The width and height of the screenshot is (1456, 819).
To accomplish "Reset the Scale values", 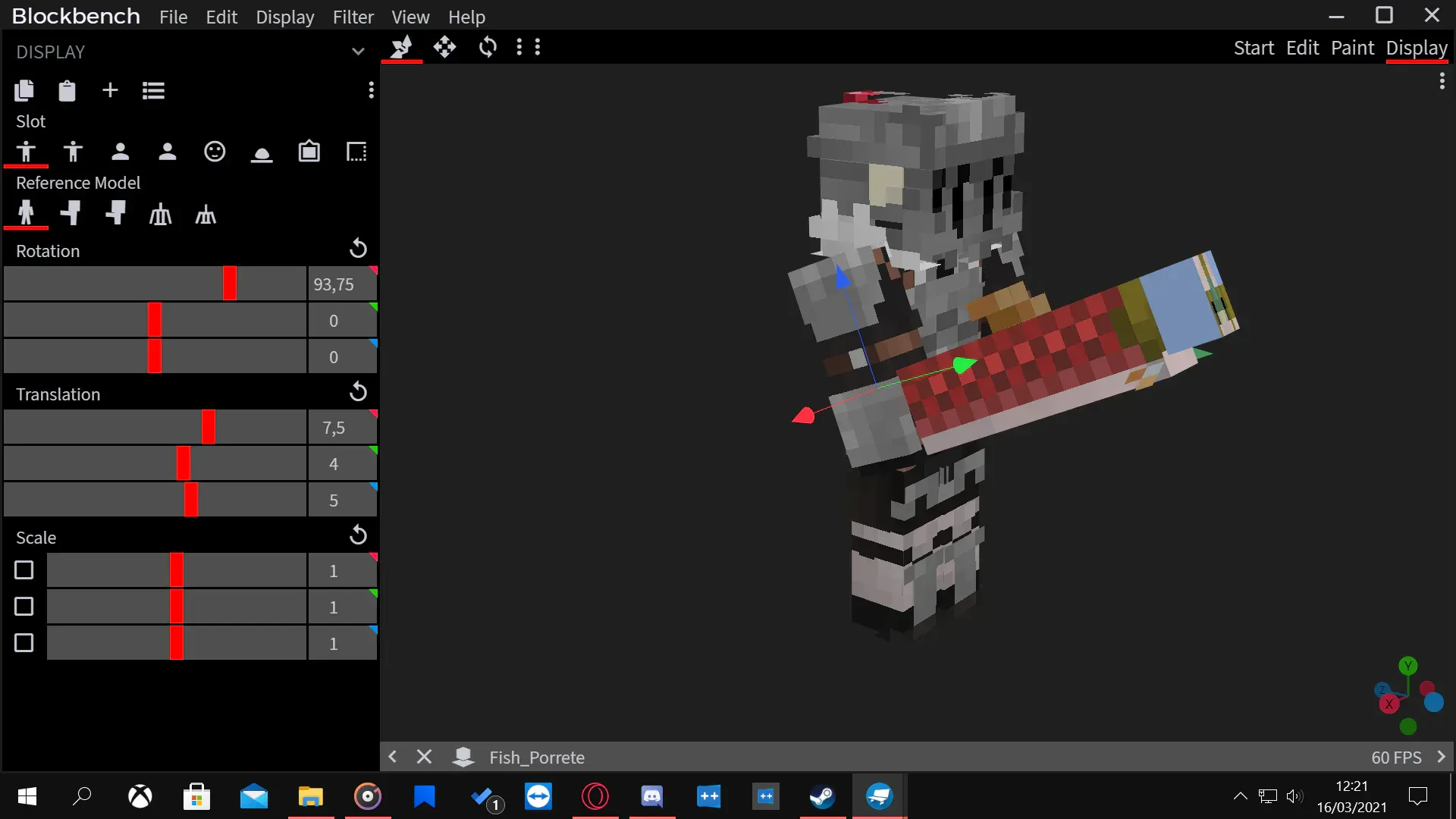I will pyautogui.click(x=358, y=535).
